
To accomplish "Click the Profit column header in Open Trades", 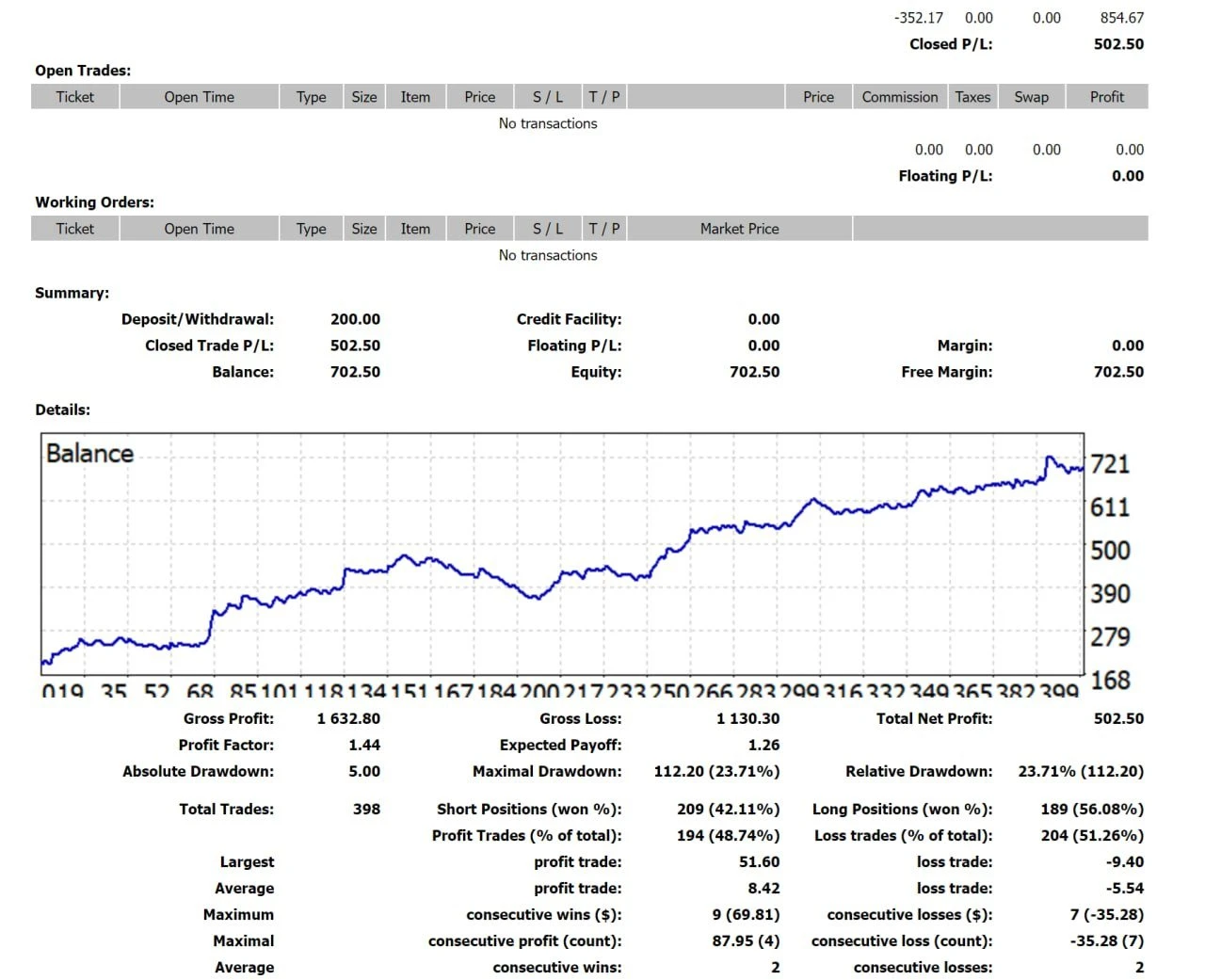I will 1106,97.
